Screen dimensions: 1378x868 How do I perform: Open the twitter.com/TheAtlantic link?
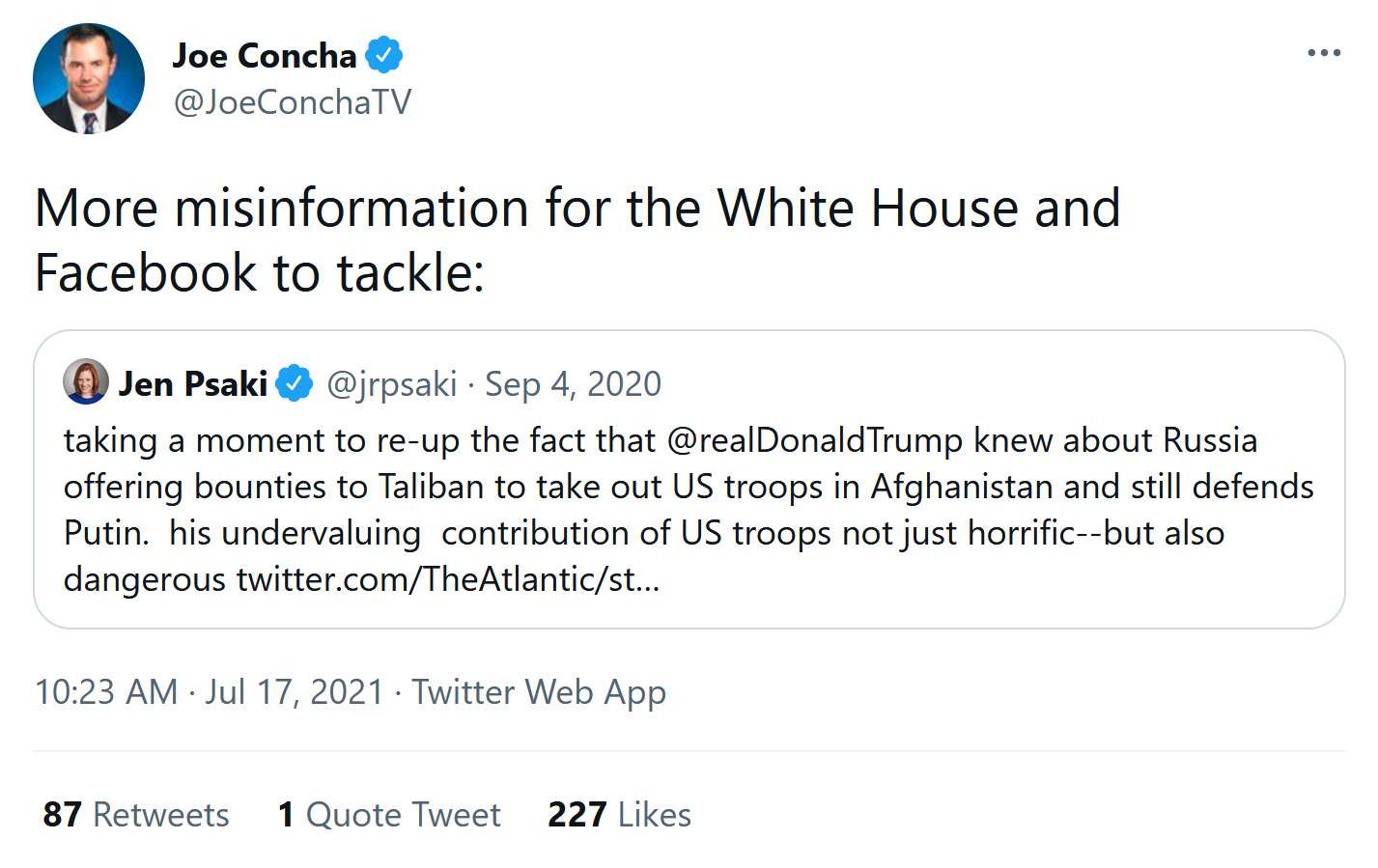coord(445,580)
